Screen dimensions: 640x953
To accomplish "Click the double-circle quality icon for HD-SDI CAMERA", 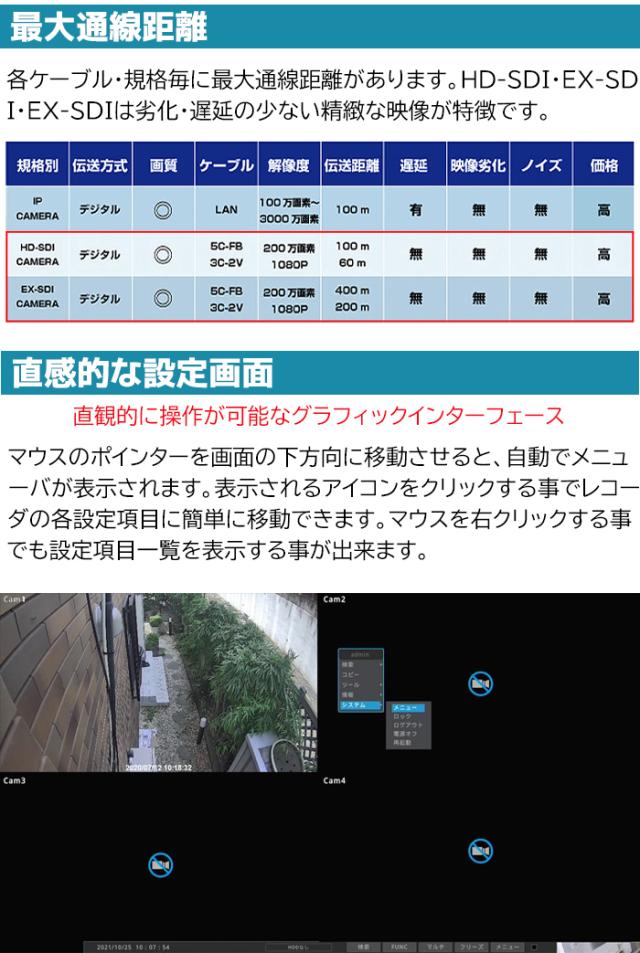I will coord(163,255).
